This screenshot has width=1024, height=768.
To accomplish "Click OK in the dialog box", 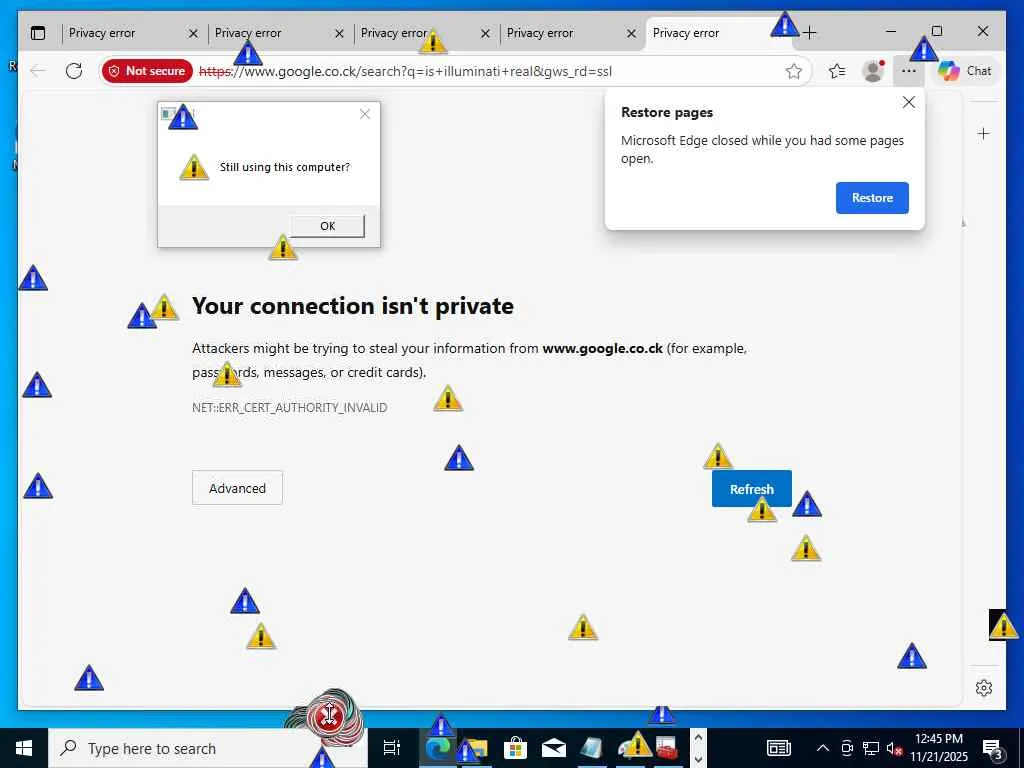I will [x=327, y=226].
